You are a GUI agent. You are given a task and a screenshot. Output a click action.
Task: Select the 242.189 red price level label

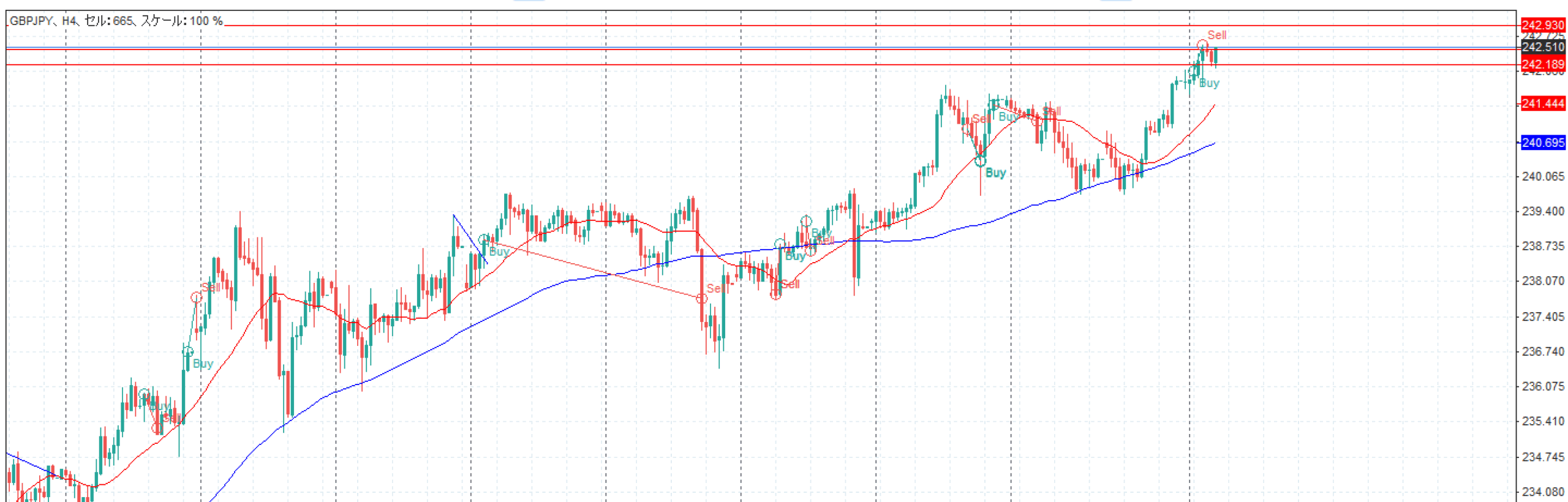tap(1542, 64)
